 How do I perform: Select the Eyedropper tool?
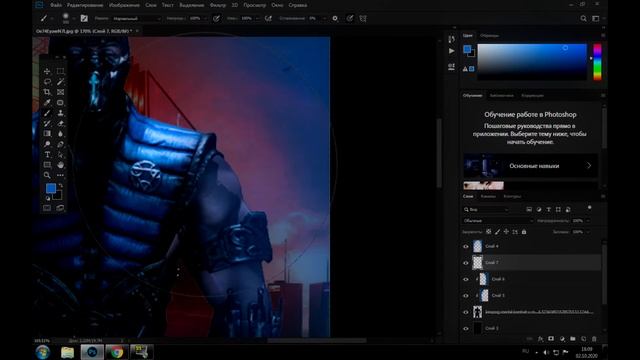click(x=47, y=102)
